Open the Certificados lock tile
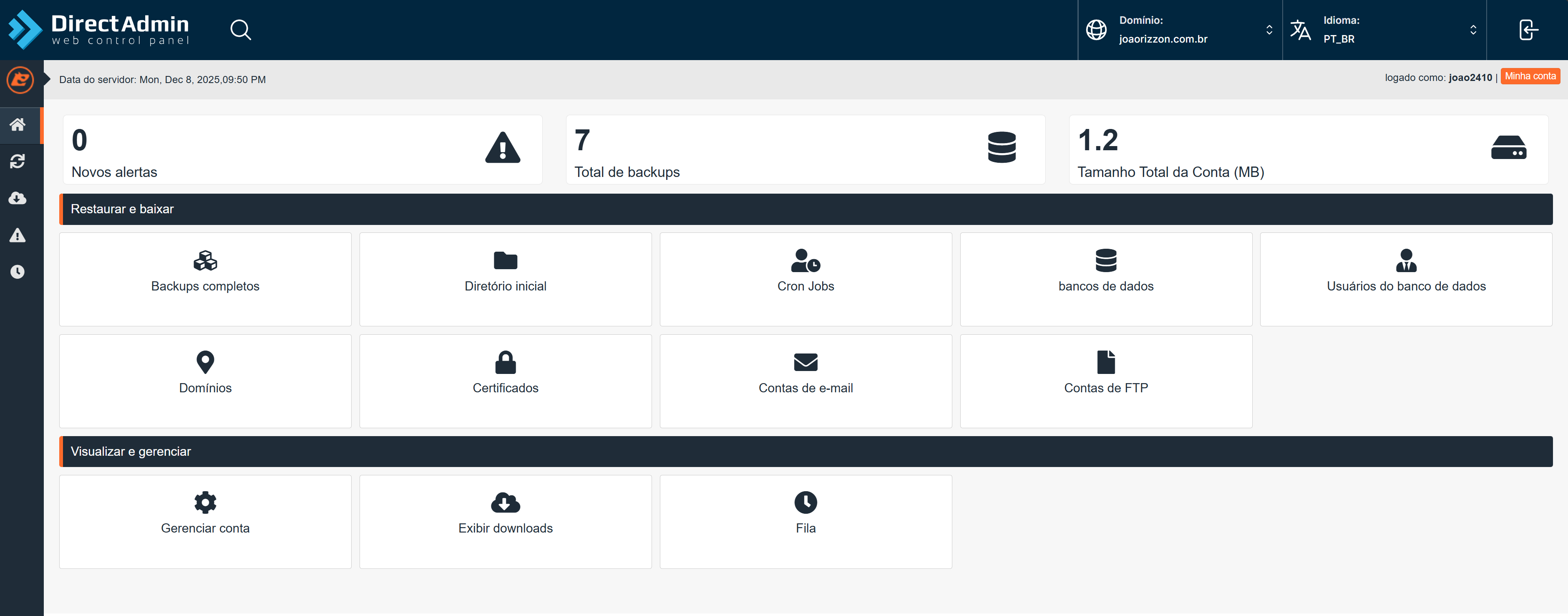The width and height of the screenshot is (1568, 616). coord(505,380)
